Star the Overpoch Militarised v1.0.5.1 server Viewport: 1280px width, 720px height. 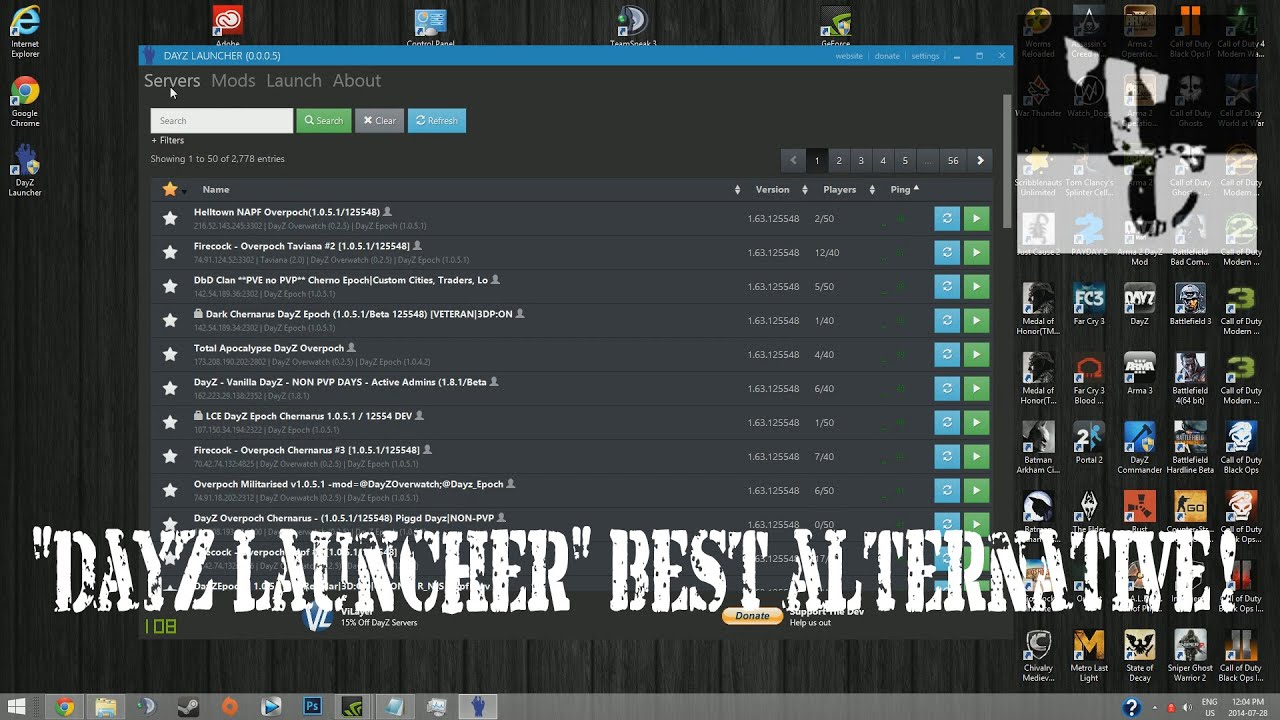pos(170,490)
